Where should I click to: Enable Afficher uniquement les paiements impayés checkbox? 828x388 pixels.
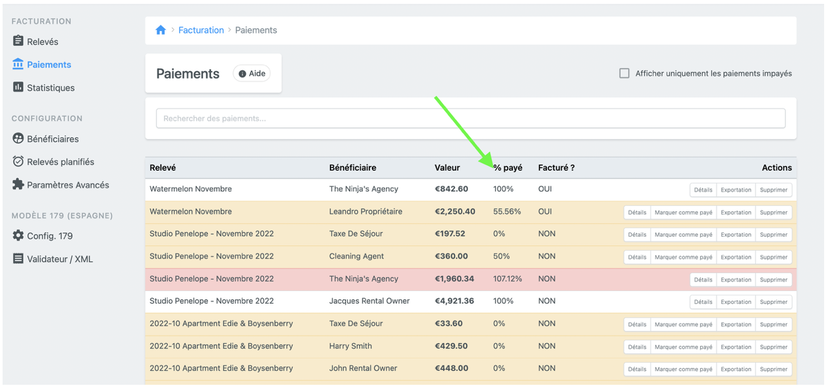(624, 73)
